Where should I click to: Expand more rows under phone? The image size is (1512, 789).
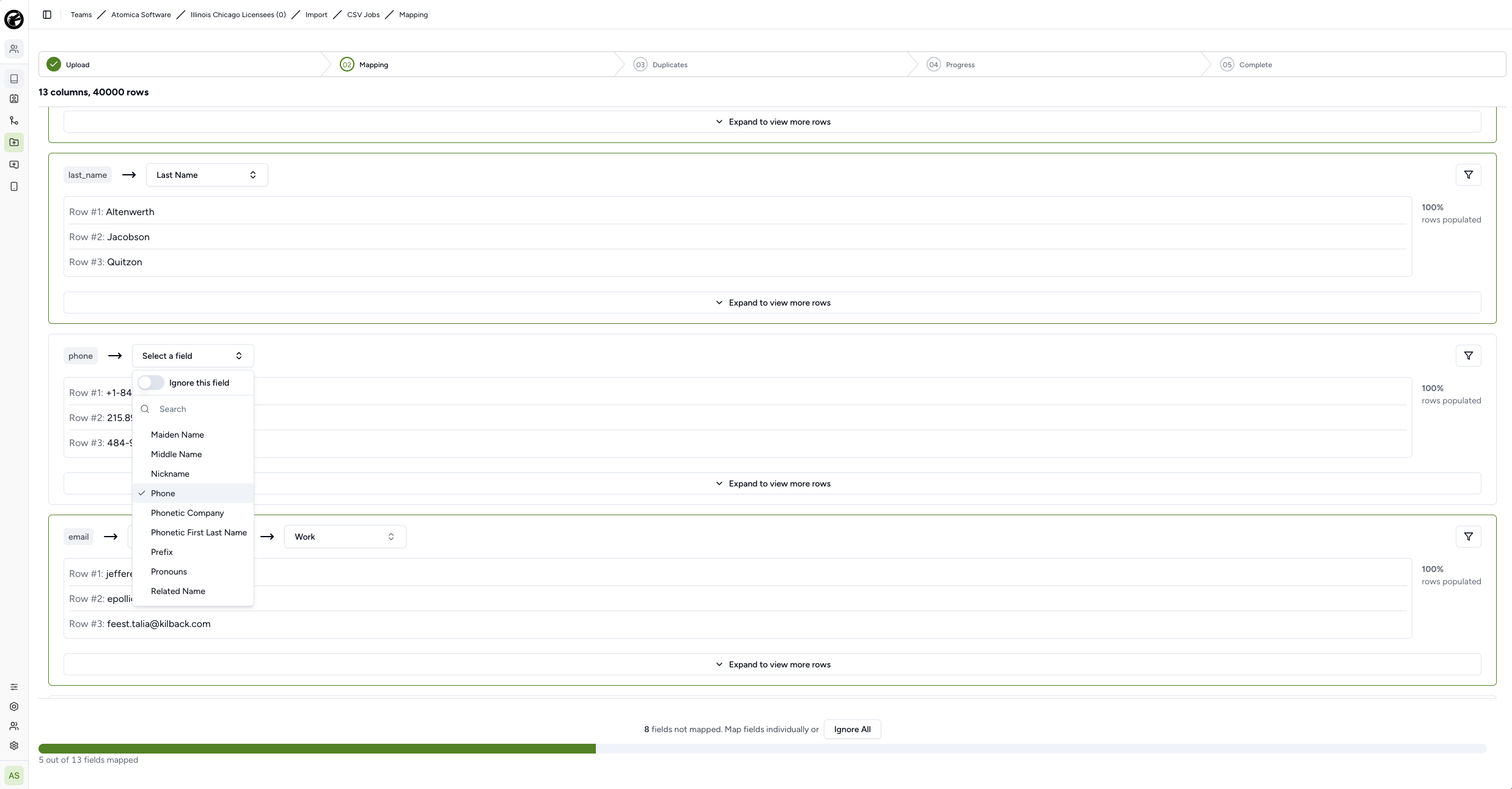pyautogui.click(x=772, y=483)
